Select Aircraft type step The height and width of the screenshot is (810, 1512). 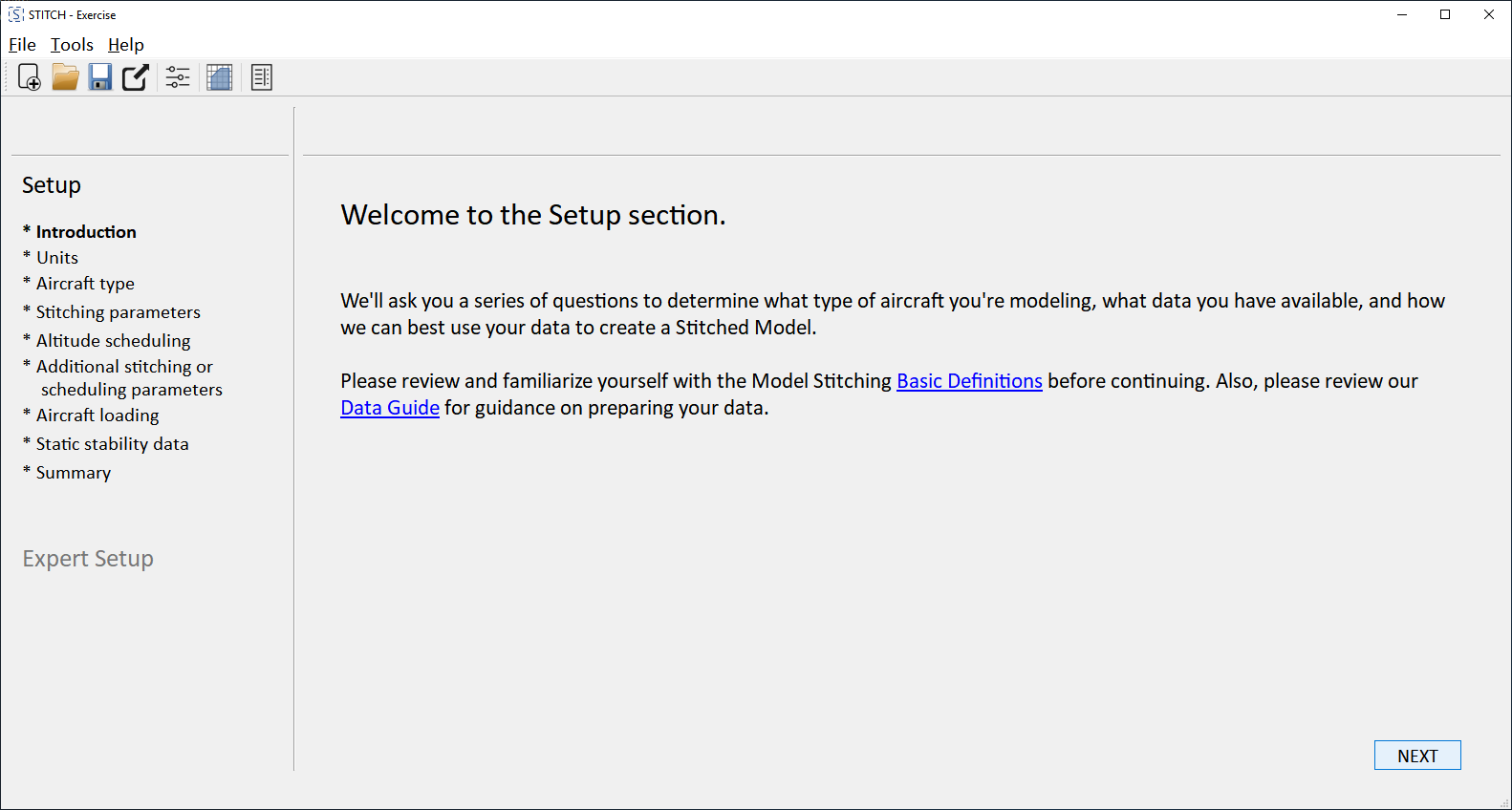pyautogui.click(x=85, y=284)
